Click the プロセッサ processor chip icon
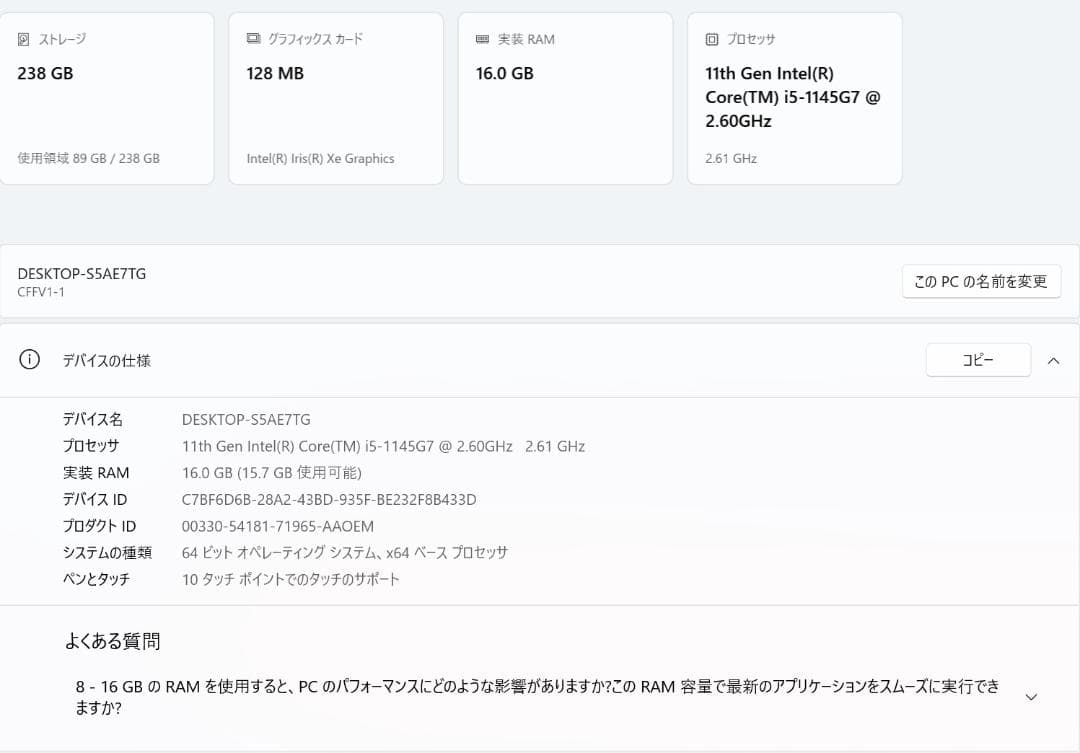The width and height of the screenshot is (1080, 753). point(712,38)
